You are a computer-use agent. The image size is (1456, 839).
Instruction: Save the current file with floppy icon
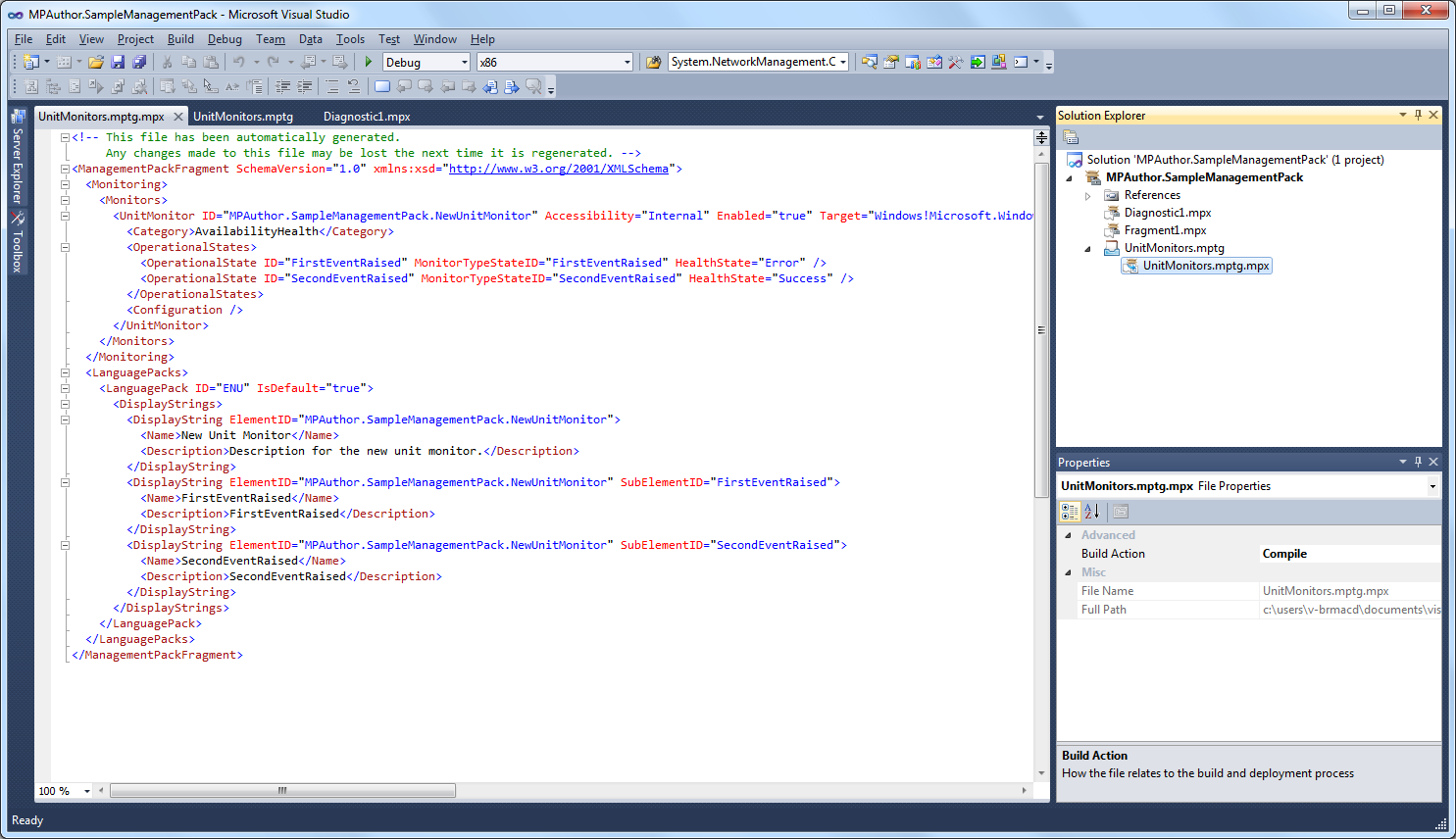(x=118, y=62)
